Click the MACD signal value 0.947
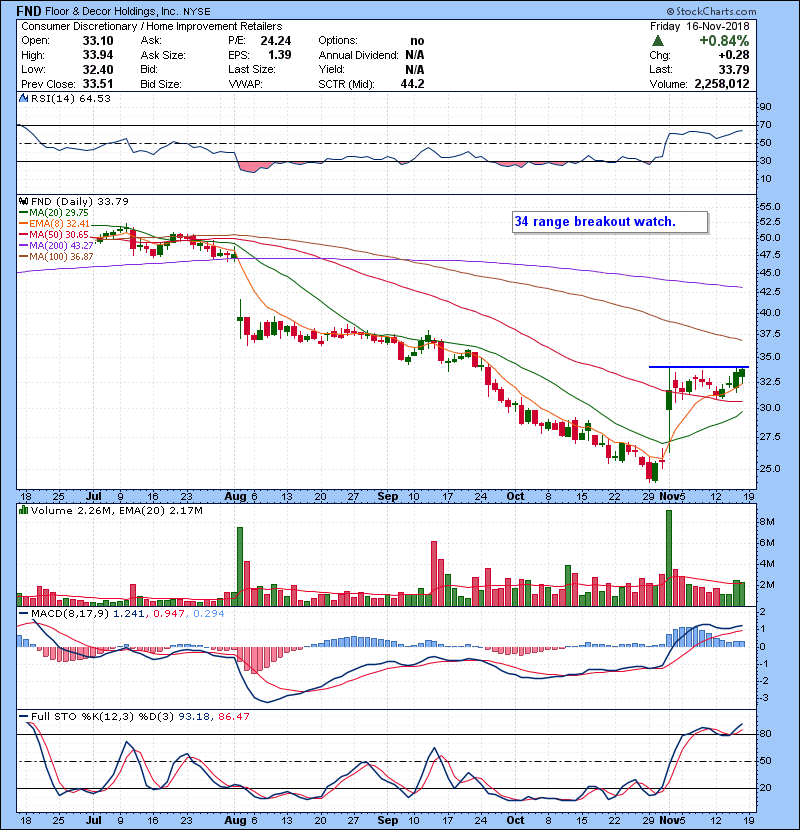This screenshot has width=800, height=830. click(169, 614)
